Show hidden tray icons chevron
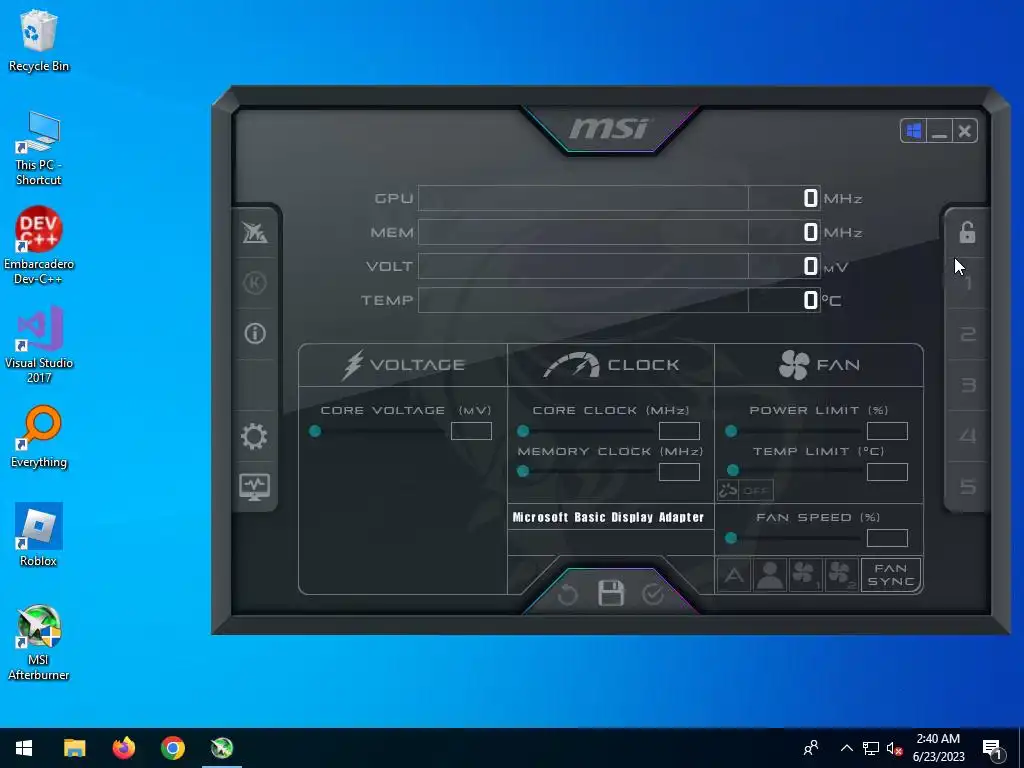The width and height of the screenshot is (1024, 768). [x=846, y=748]
